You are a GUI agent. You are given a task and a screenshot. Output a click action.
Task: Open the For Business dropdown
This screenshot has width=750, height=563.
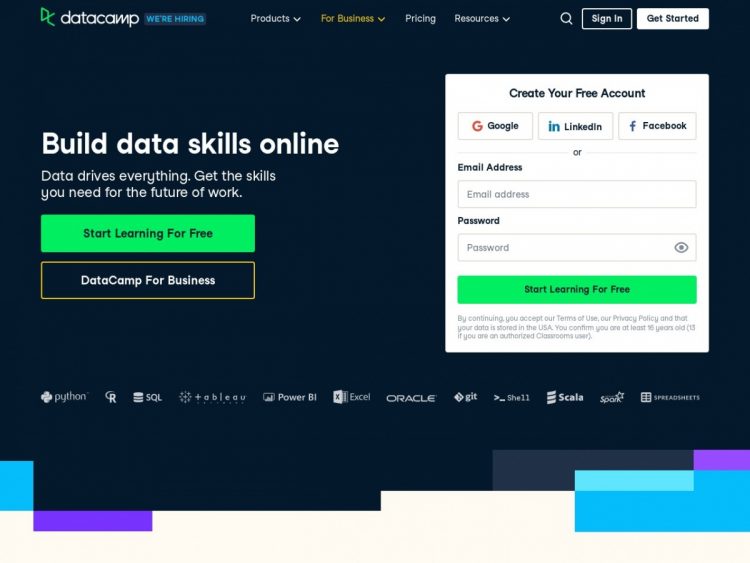pyautogui.click(x=352, y=18)
